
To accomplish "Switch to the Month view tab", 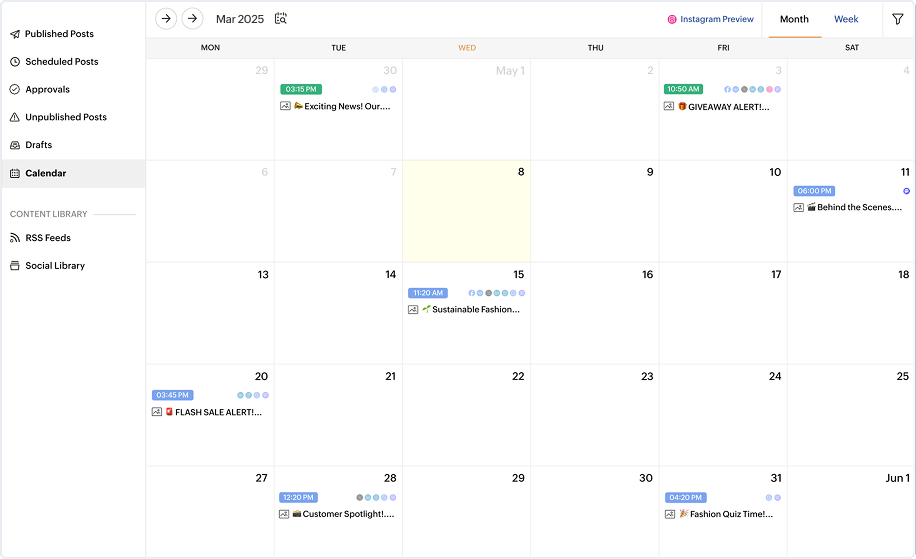I will coord(794,19).
